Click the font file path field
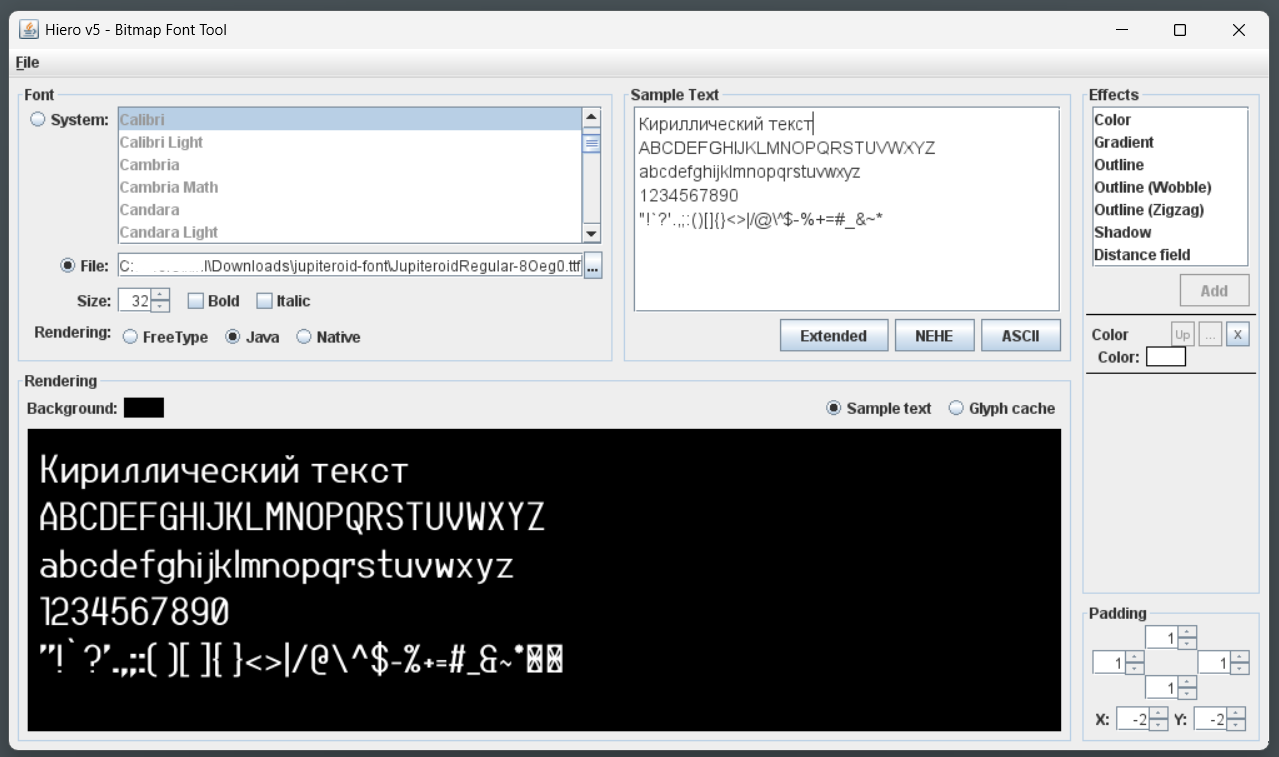 click(350, 266)
